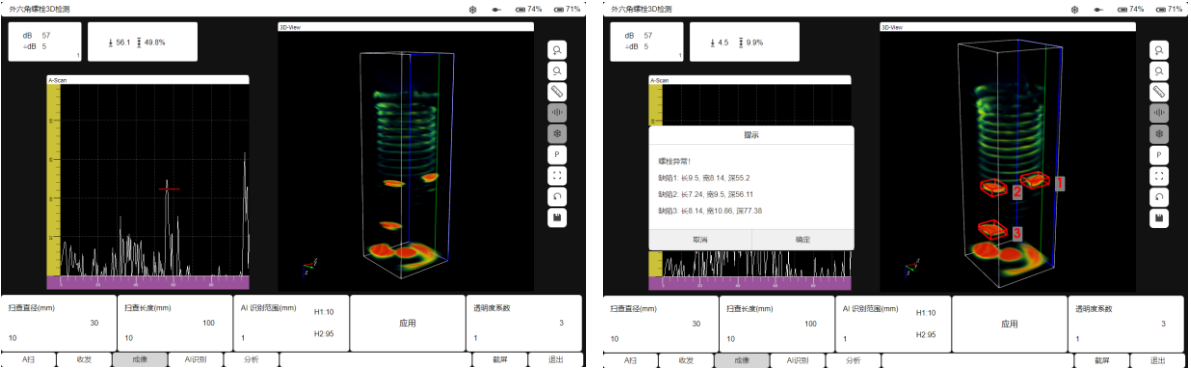
Task: Click fullscreen icon in right dialog screen
Action: point(1159,176)
